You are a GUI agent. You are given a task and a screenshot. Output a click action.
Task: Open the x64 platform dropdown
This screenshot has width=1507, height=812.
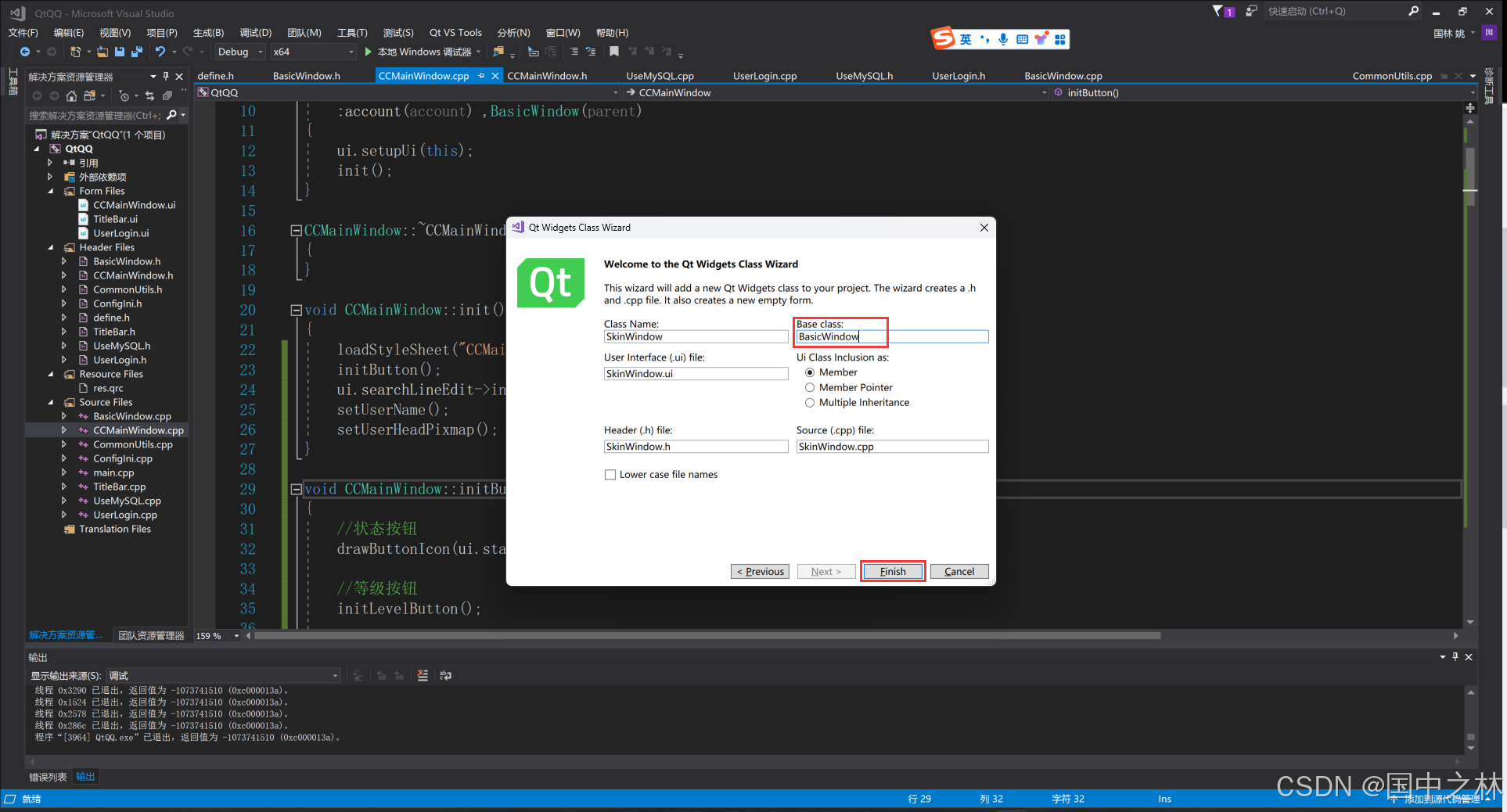point(313,52)
